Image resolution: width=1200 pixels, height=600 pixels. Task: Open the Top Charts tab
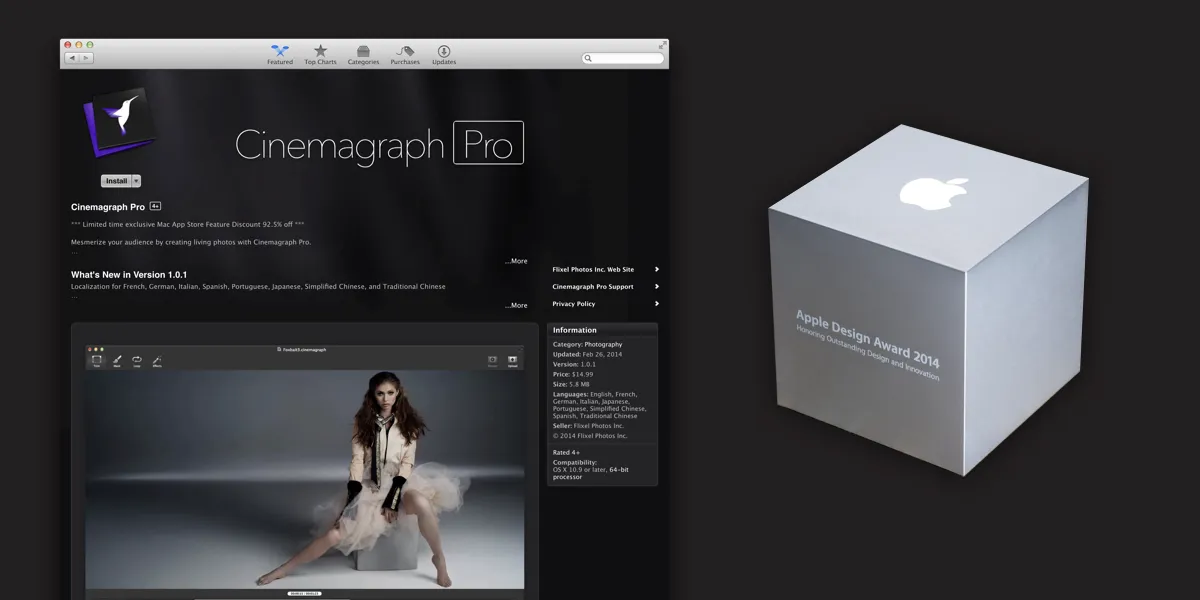pyautogui.click(x=320, y=55)
